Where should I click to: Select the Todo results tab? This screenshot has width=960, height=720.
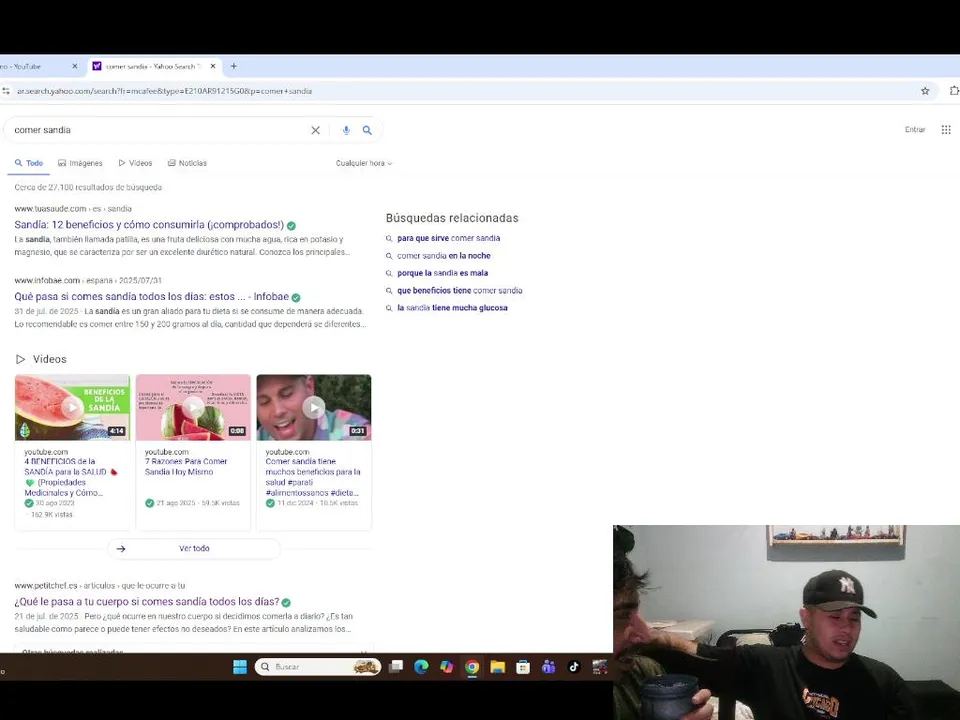pos(29,163)
